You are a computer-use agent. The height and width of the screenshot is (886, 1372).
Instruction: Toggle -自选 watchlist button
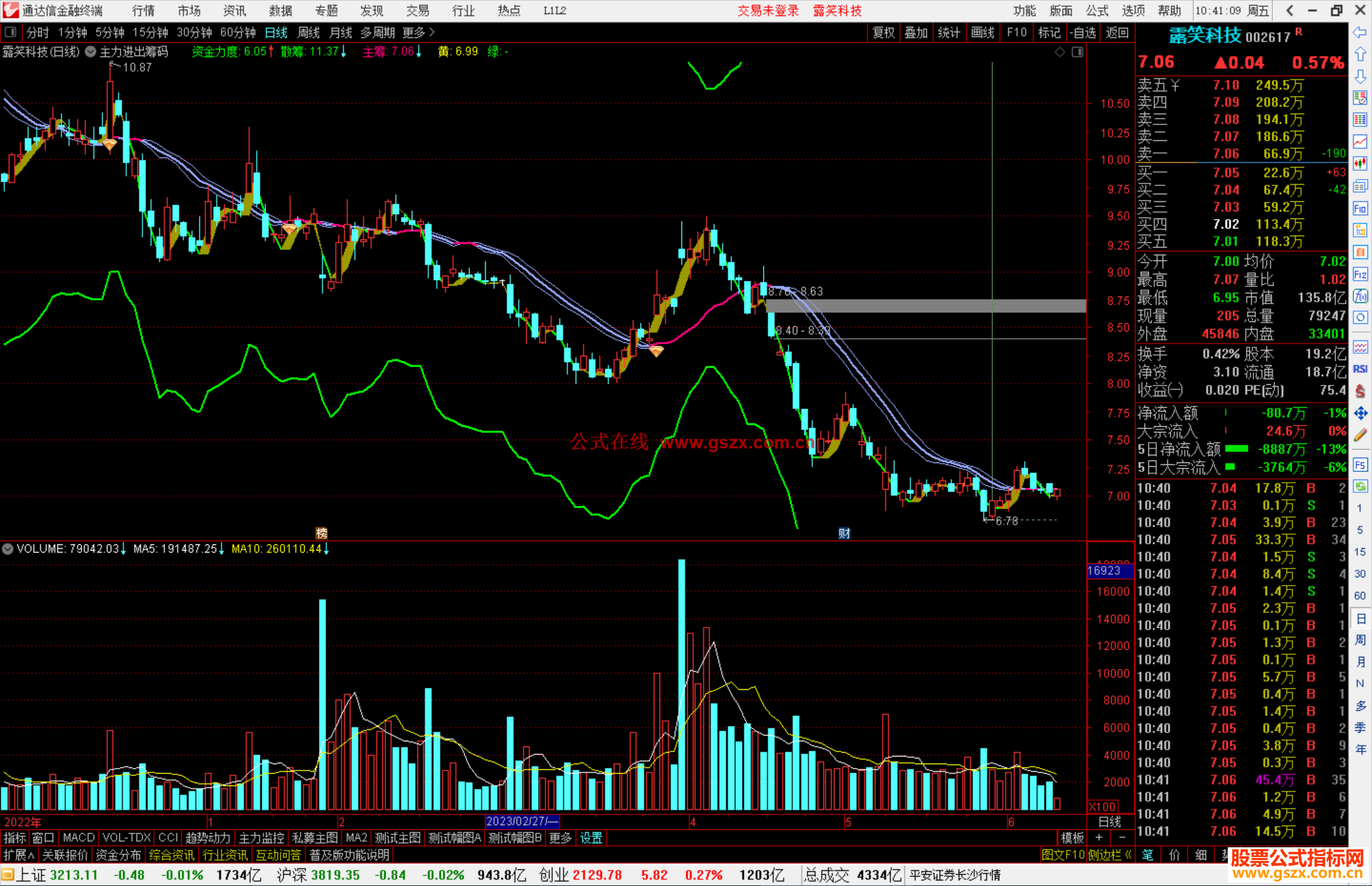(1082, 32)
